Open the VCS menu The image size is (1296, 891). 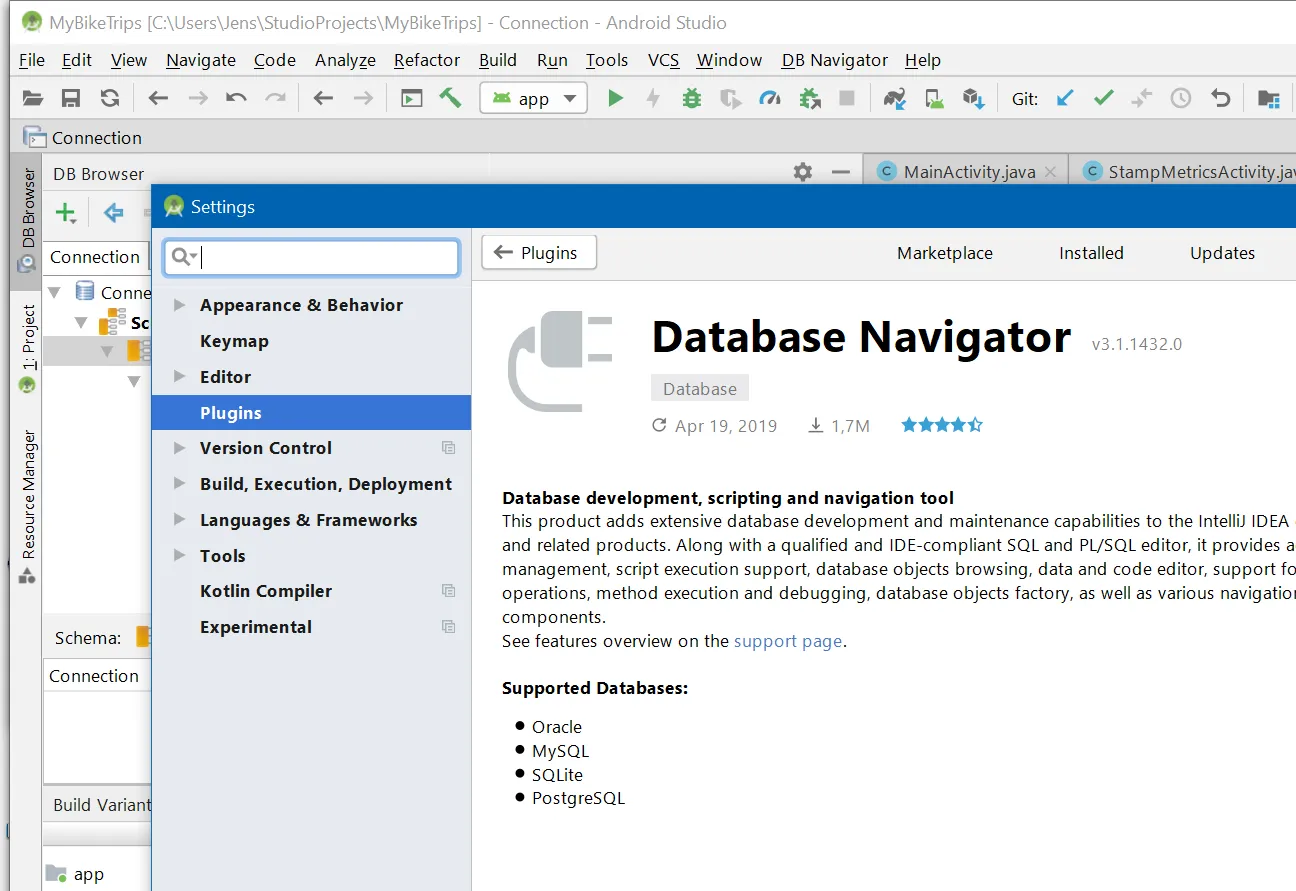664,60
